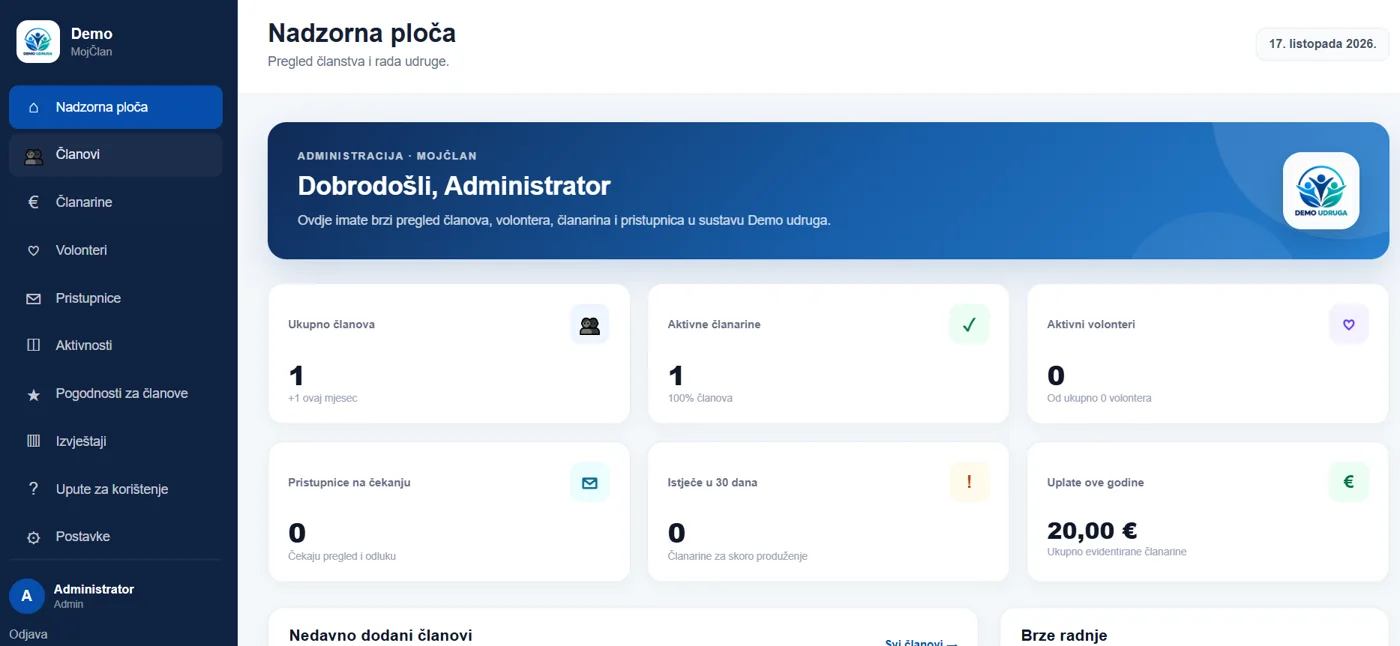This screenshot has height=646, width=1400.
Task: Click the 'Dobrodošli, Administrator' banner heading
Action: [454, 185]
